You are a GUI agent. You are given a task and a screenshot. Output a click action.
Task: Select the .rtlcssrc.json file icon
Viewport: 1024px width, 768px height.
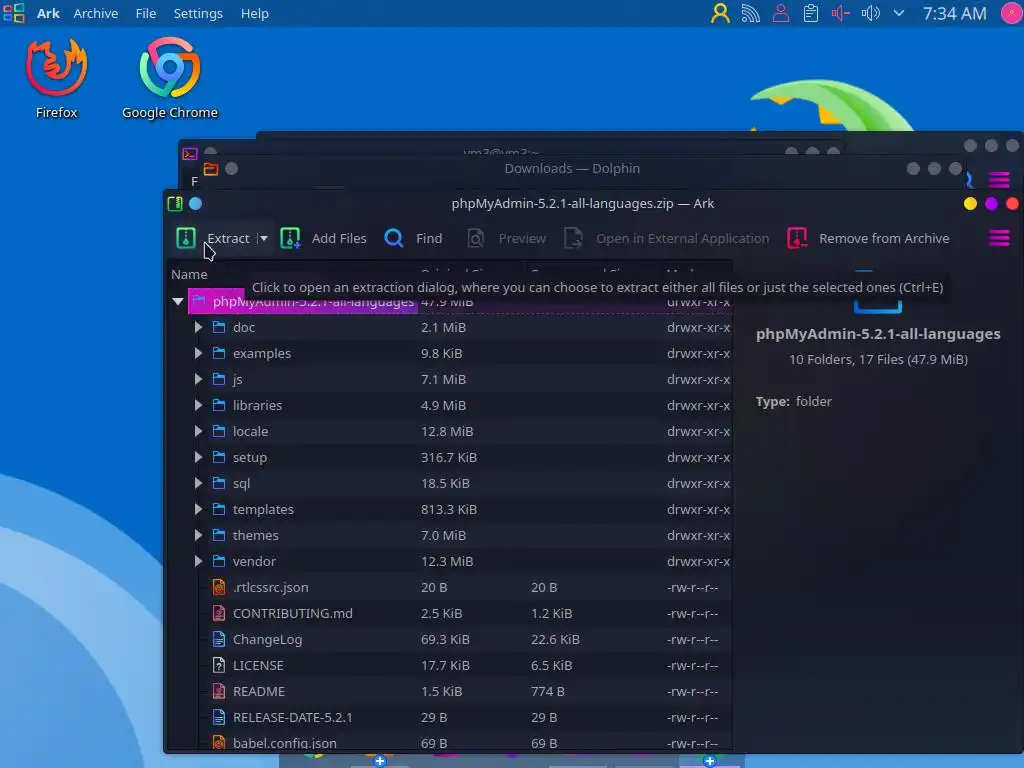click(x=219, y=587)
